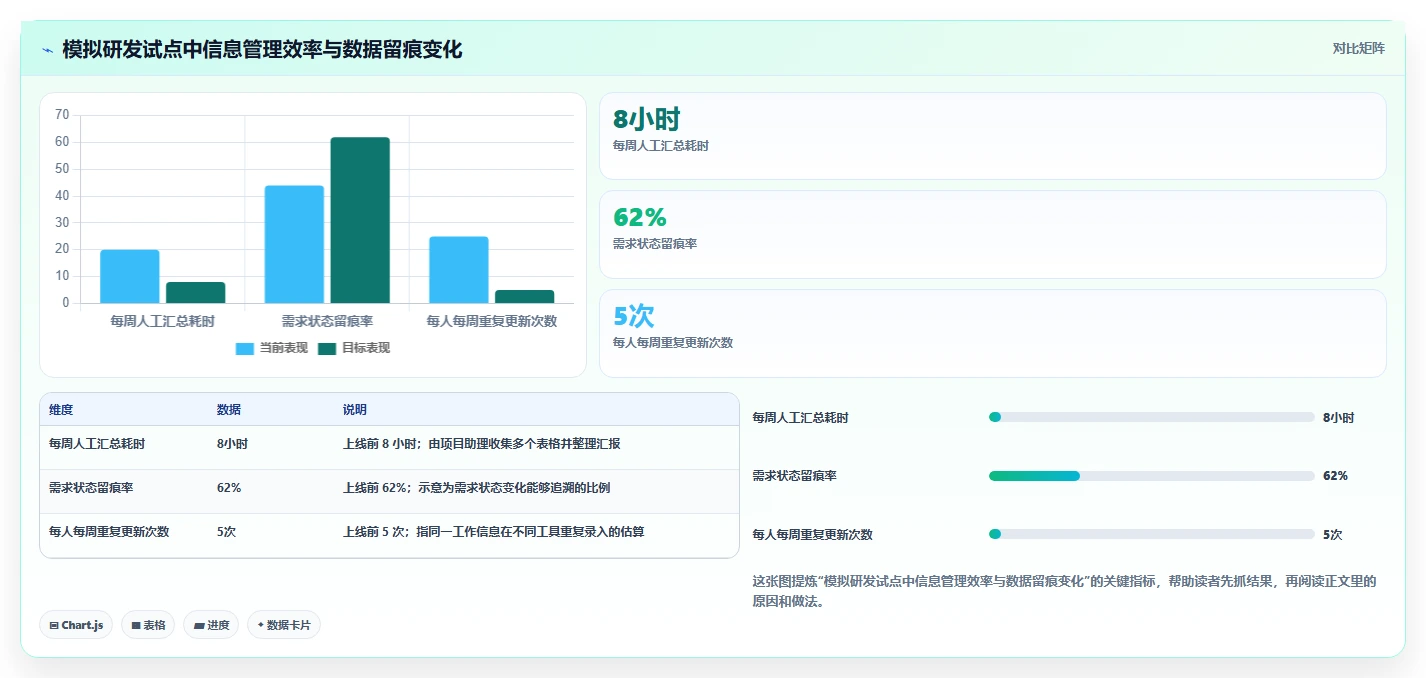
Task: Toggle the 目标表现 legend swatch
Action: [327, 348]
